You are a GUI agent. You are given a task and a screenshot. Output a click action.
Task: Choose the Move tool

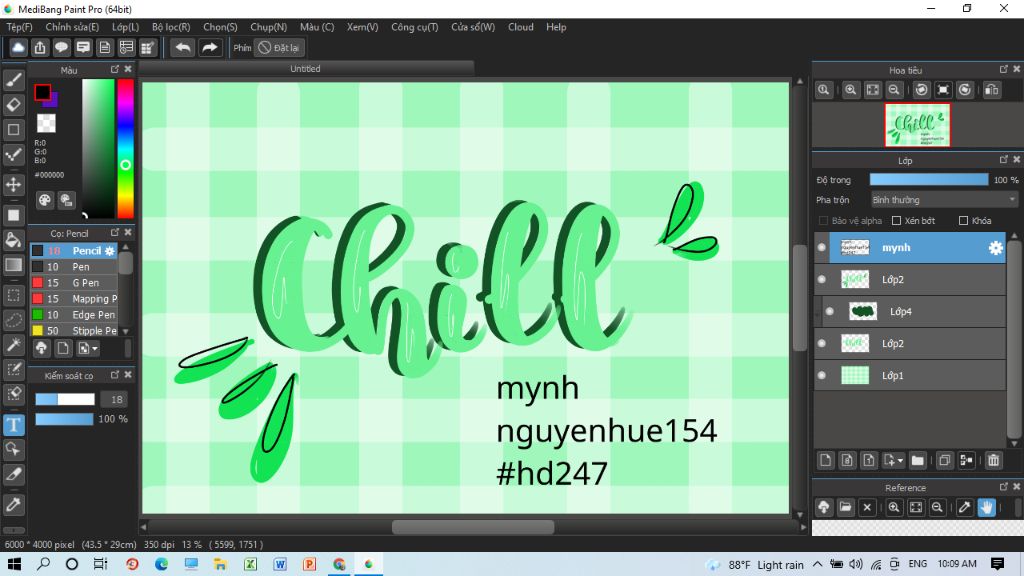click(14, 185)
